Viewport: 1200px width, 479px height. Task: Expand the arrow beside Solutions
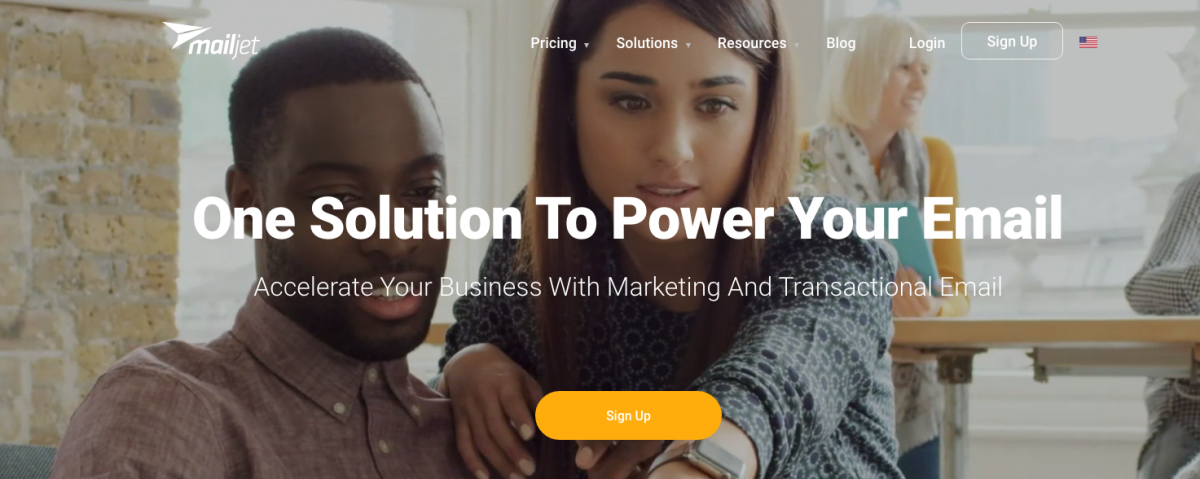[688, 45]
